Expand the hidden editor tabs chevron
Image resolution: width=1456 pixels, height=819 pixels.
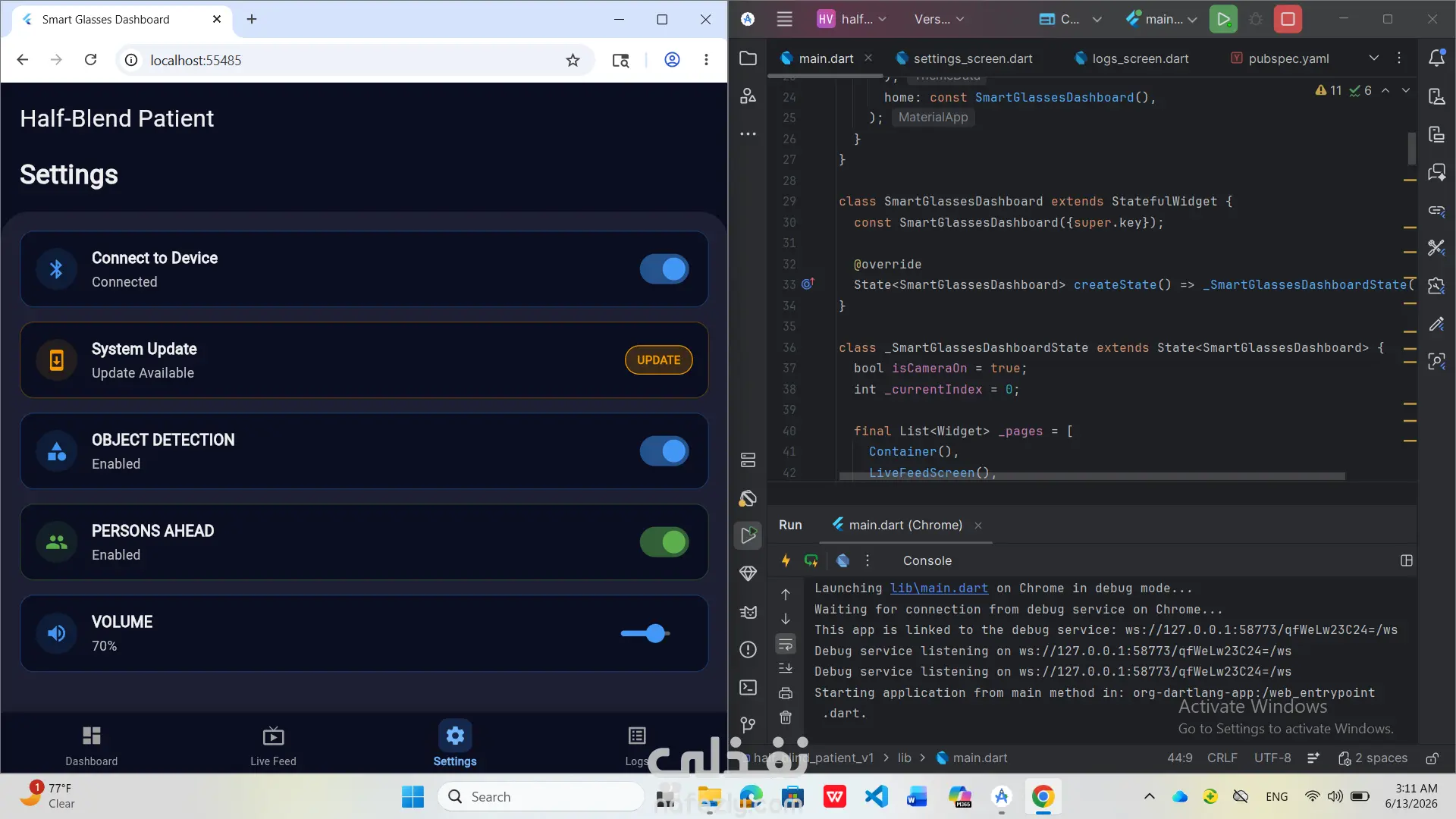(x=1374, y=58)
